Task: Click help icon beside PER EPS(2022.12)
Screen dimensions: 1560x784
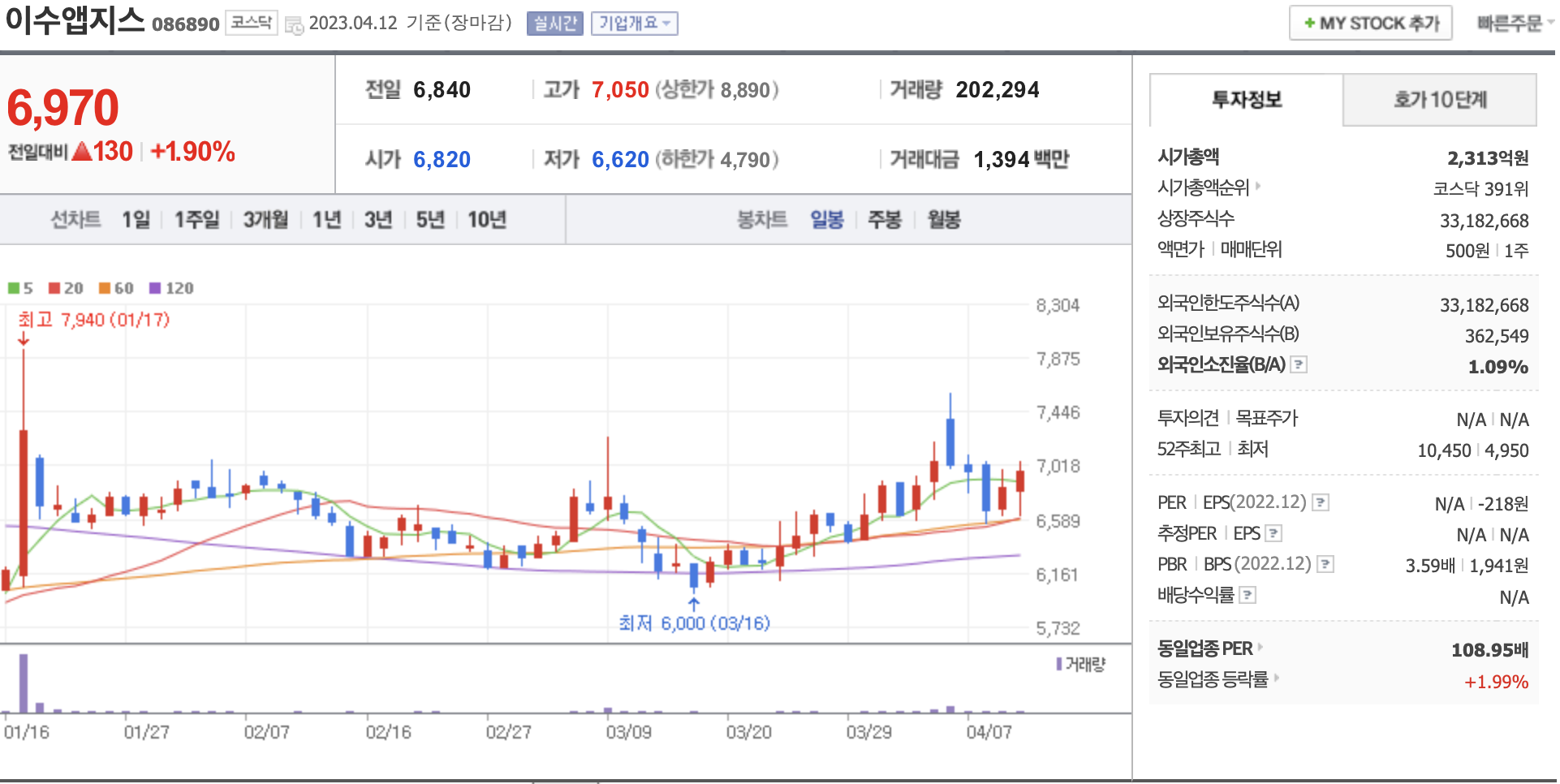Action: click(x=1321, y=502)
